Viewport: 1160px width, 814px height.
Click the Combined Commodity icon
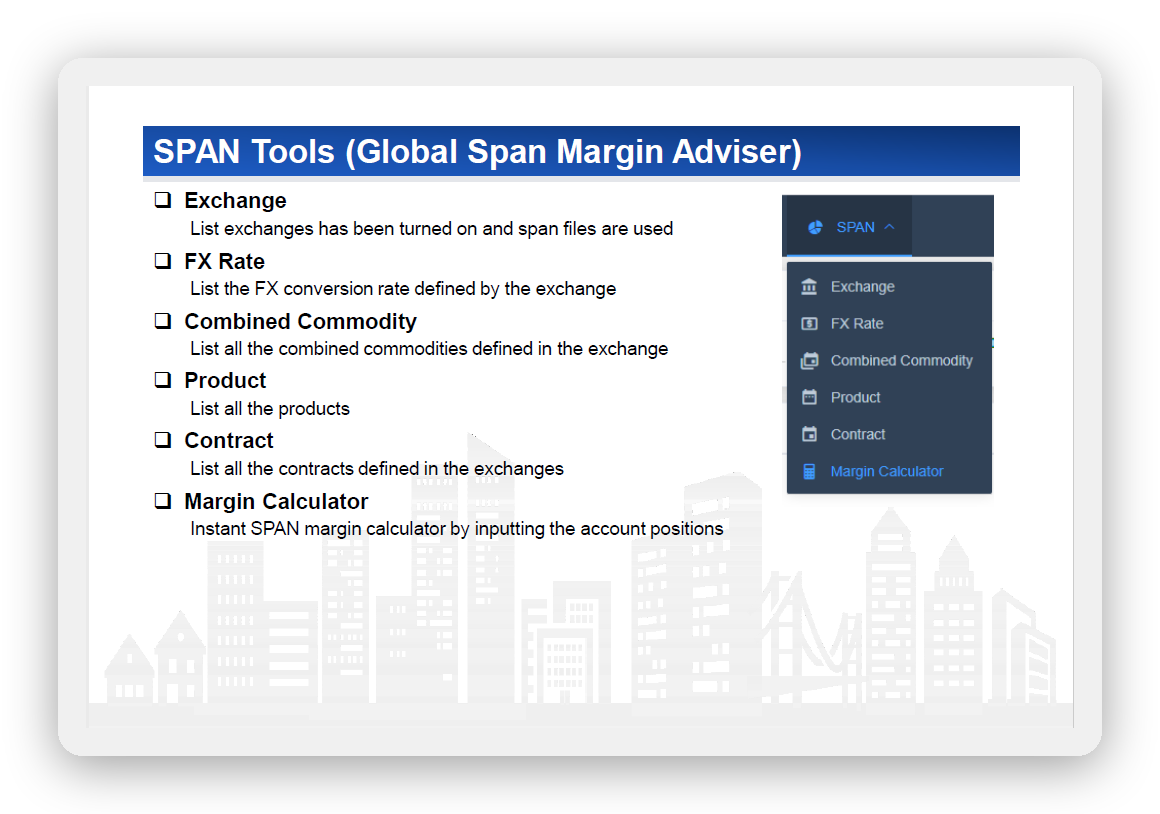(809, 360)
